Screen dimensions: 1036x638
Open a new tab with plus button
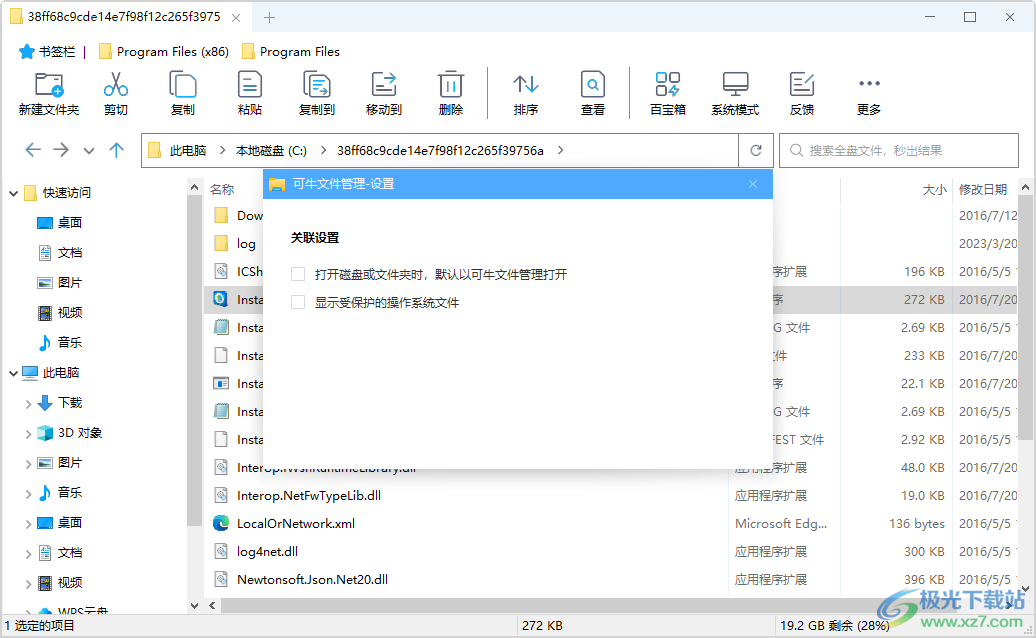click(269, 18)
